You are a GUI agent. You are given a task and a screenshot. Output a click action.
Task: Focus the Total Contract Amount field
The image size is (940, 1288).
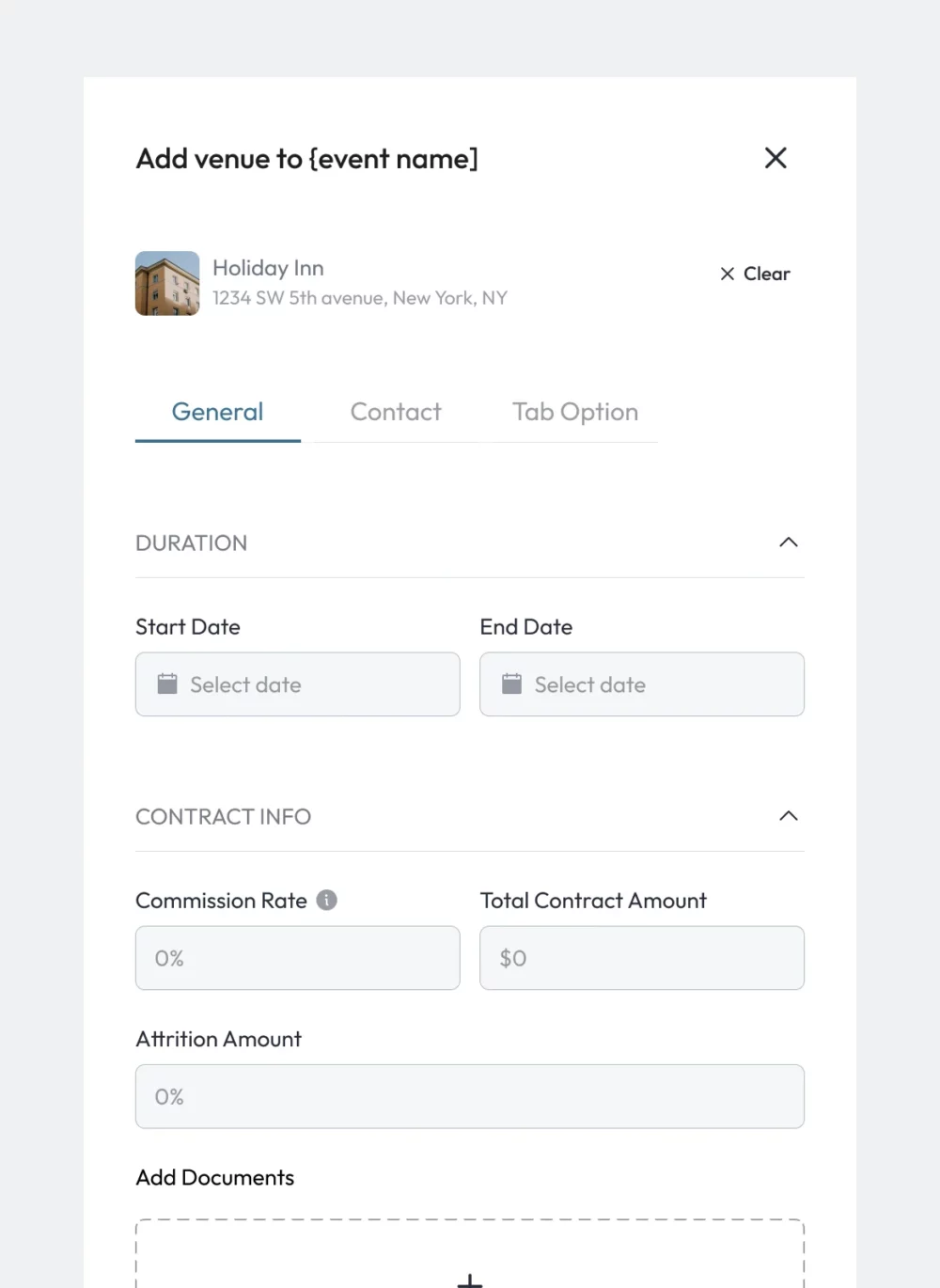click(642, 958)
